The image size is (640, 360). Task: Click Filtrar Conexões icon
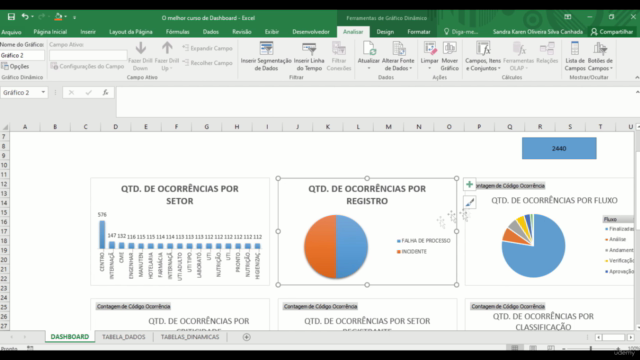[x=339, y=49]
